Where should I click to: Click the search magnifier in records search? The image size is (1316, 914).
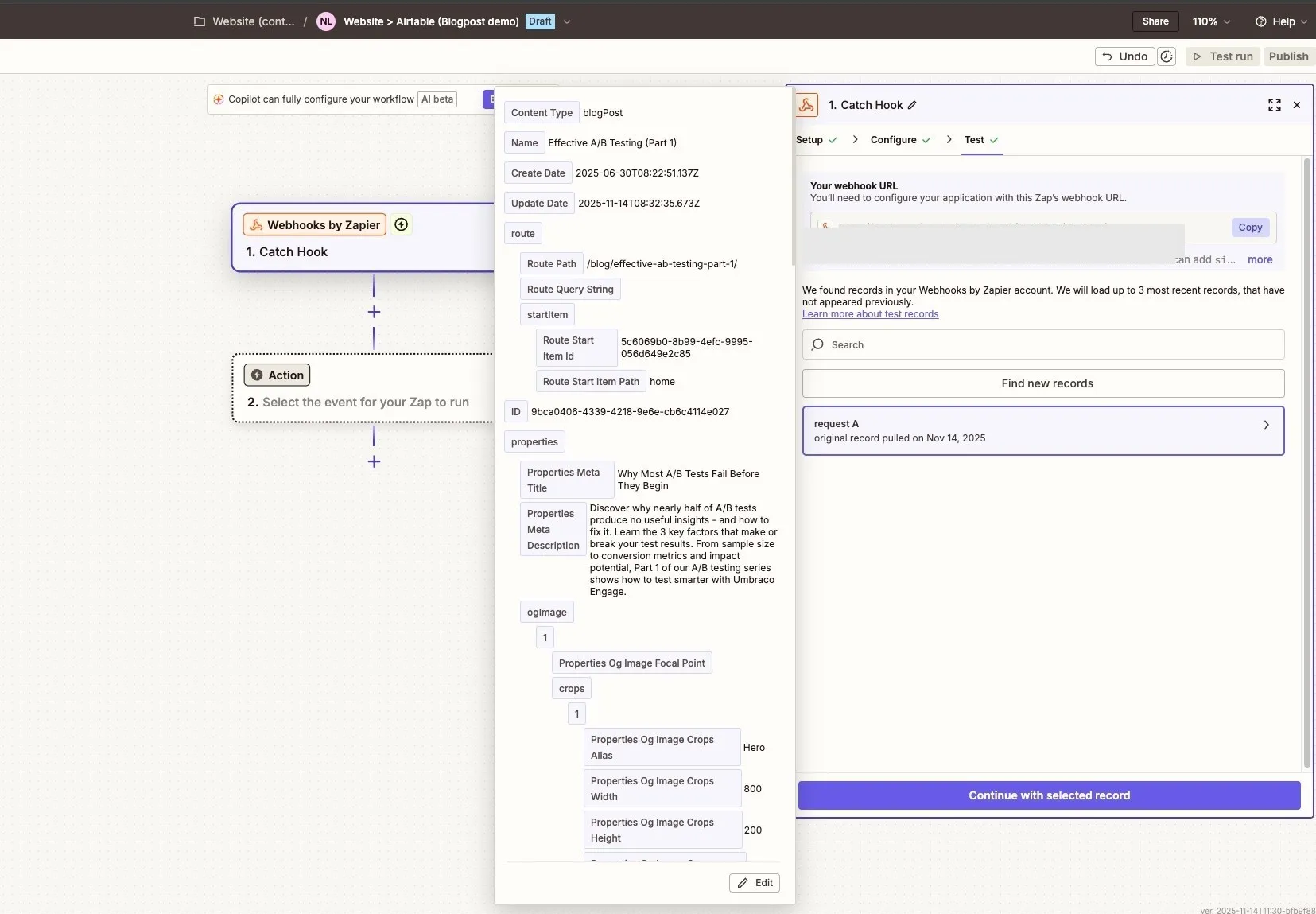817,344
